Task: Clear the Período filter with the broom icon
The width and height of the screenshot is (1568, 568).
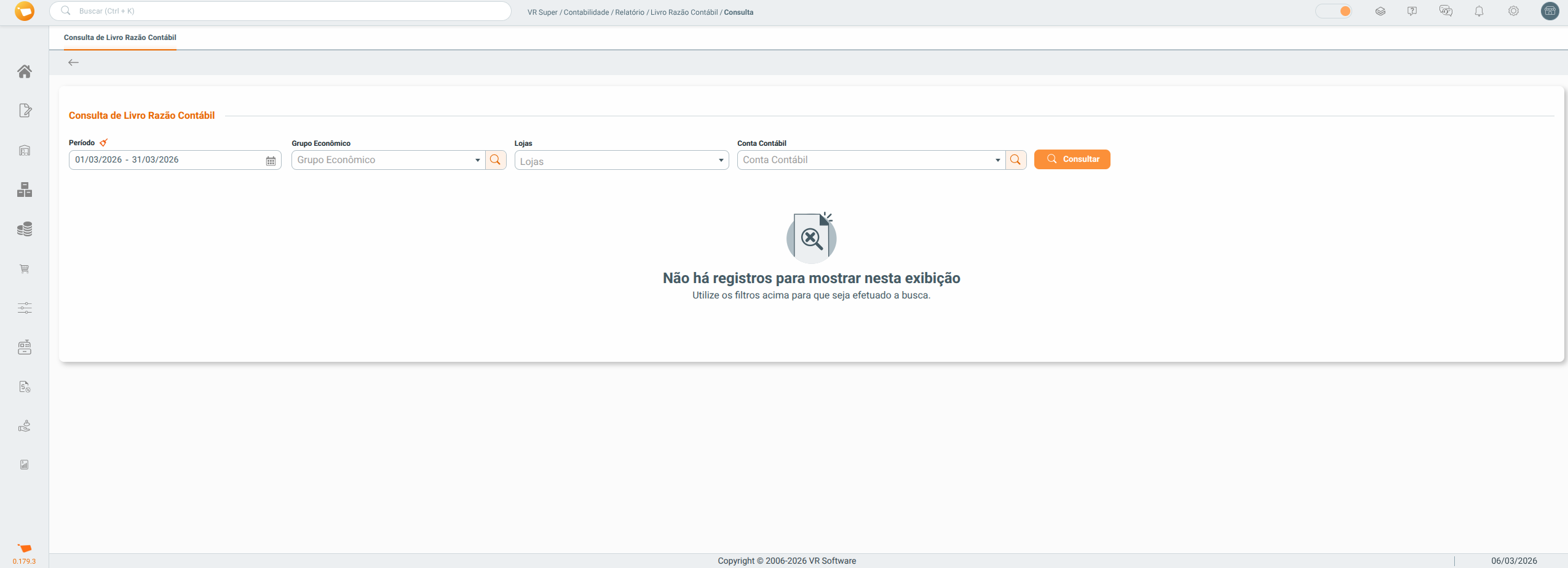Action: pos(103,143)
